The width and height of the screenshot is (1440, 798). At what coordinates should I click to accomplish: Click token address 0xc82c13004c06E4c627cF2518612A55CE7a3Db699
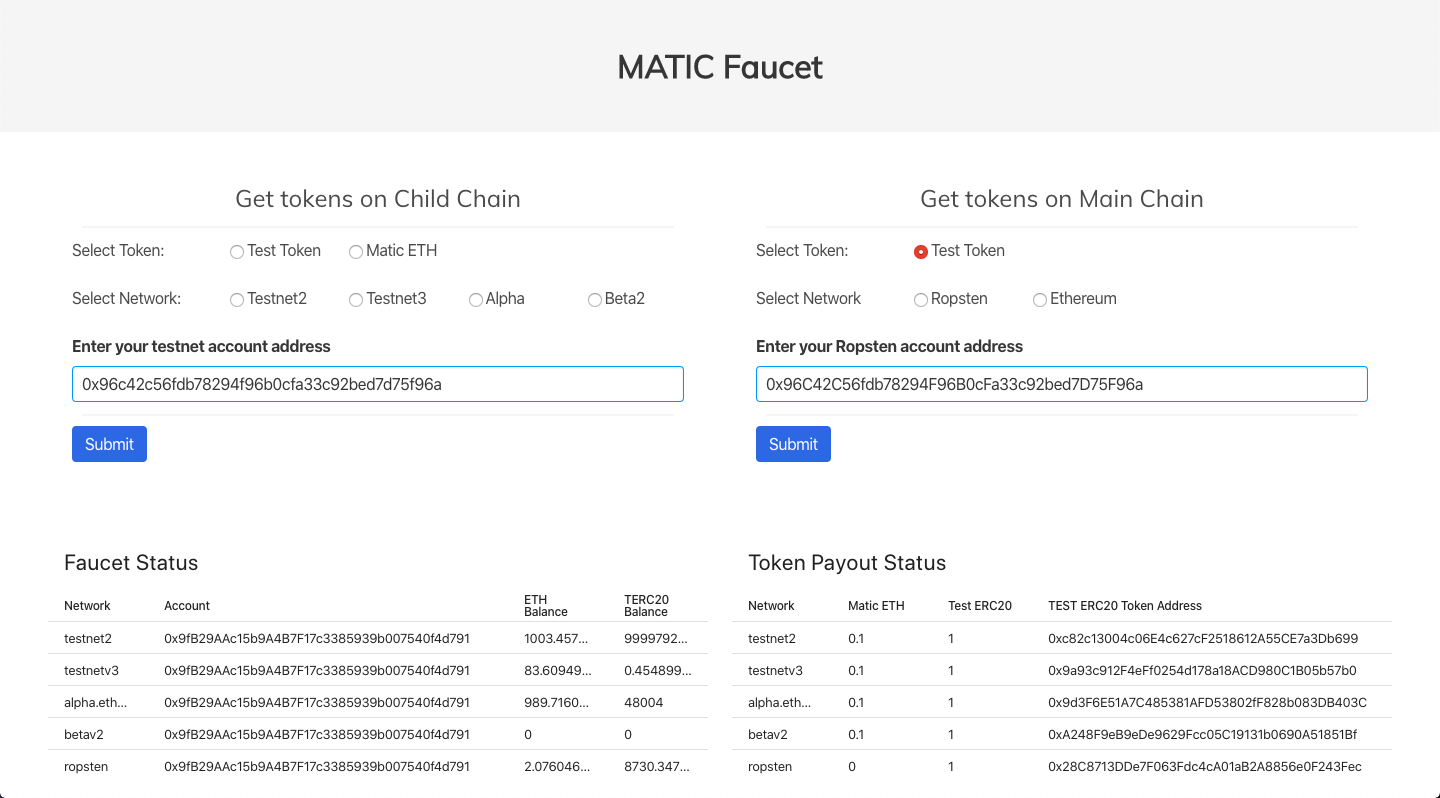pyautogui.click(x=1203, y=638)
